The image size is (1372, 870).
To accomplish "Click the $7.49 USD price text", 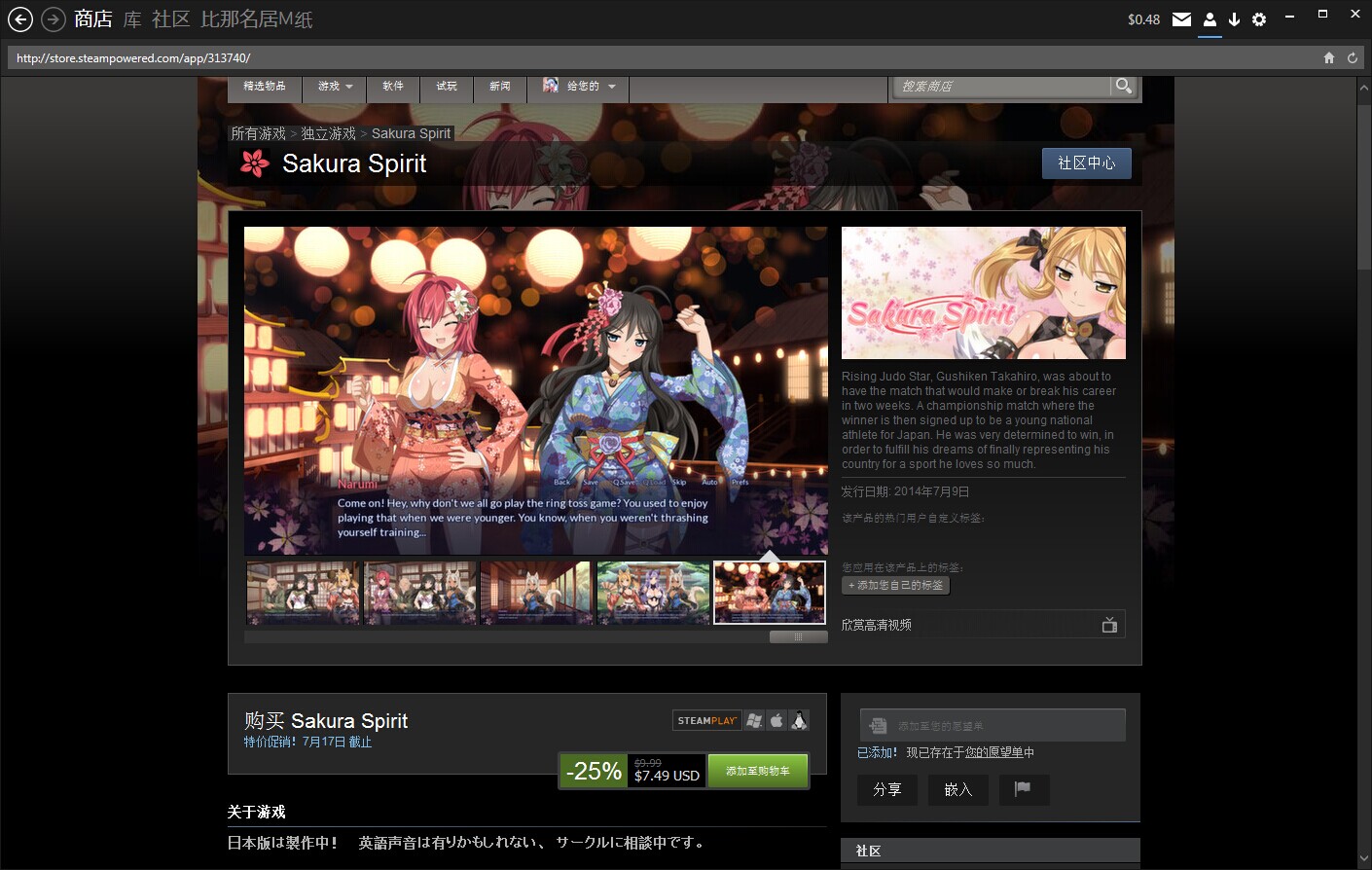I will 667,776.
